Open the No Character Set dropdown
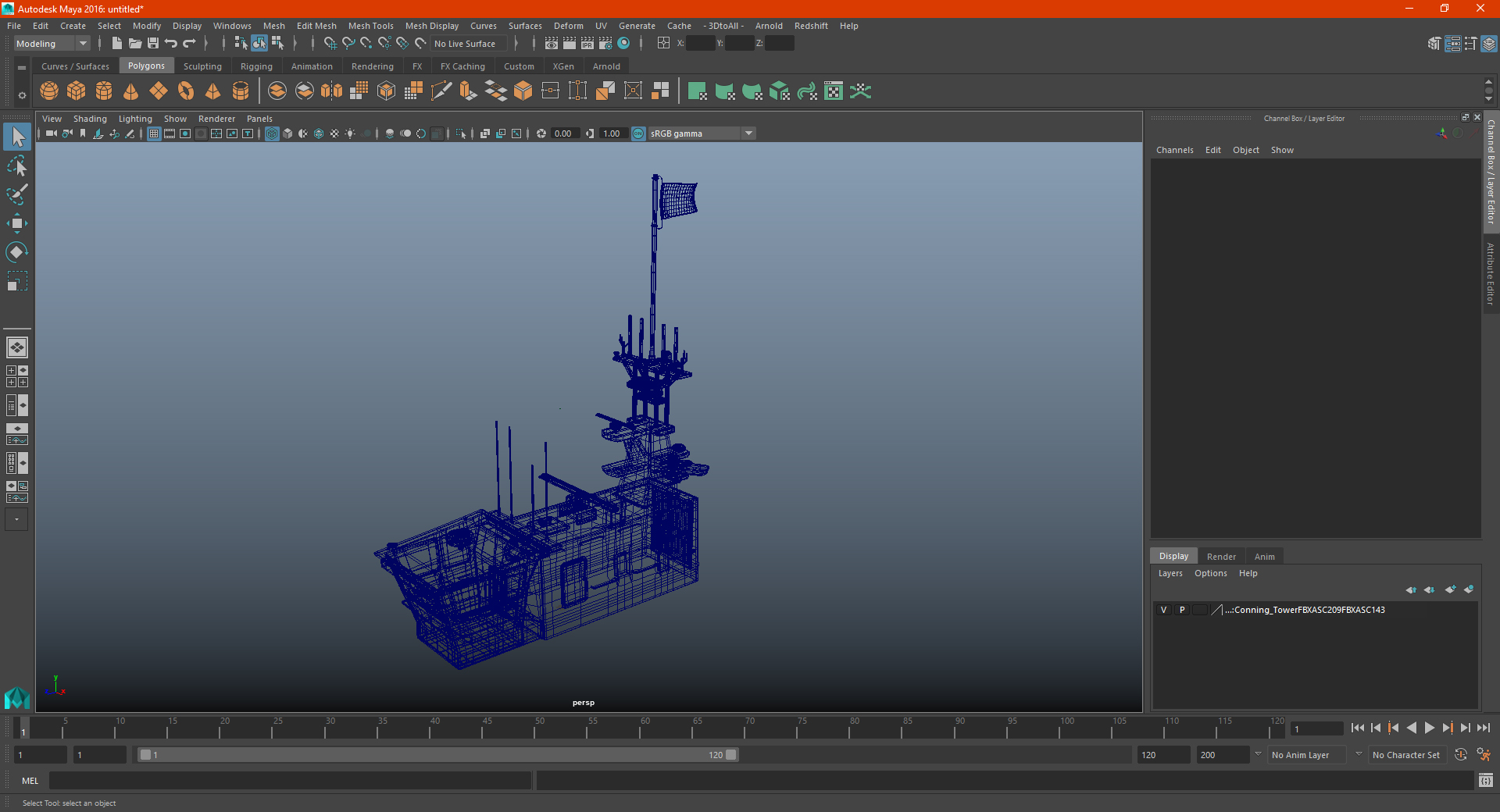The width and height of the screenshot is (1500, 812). [1407, 755]
